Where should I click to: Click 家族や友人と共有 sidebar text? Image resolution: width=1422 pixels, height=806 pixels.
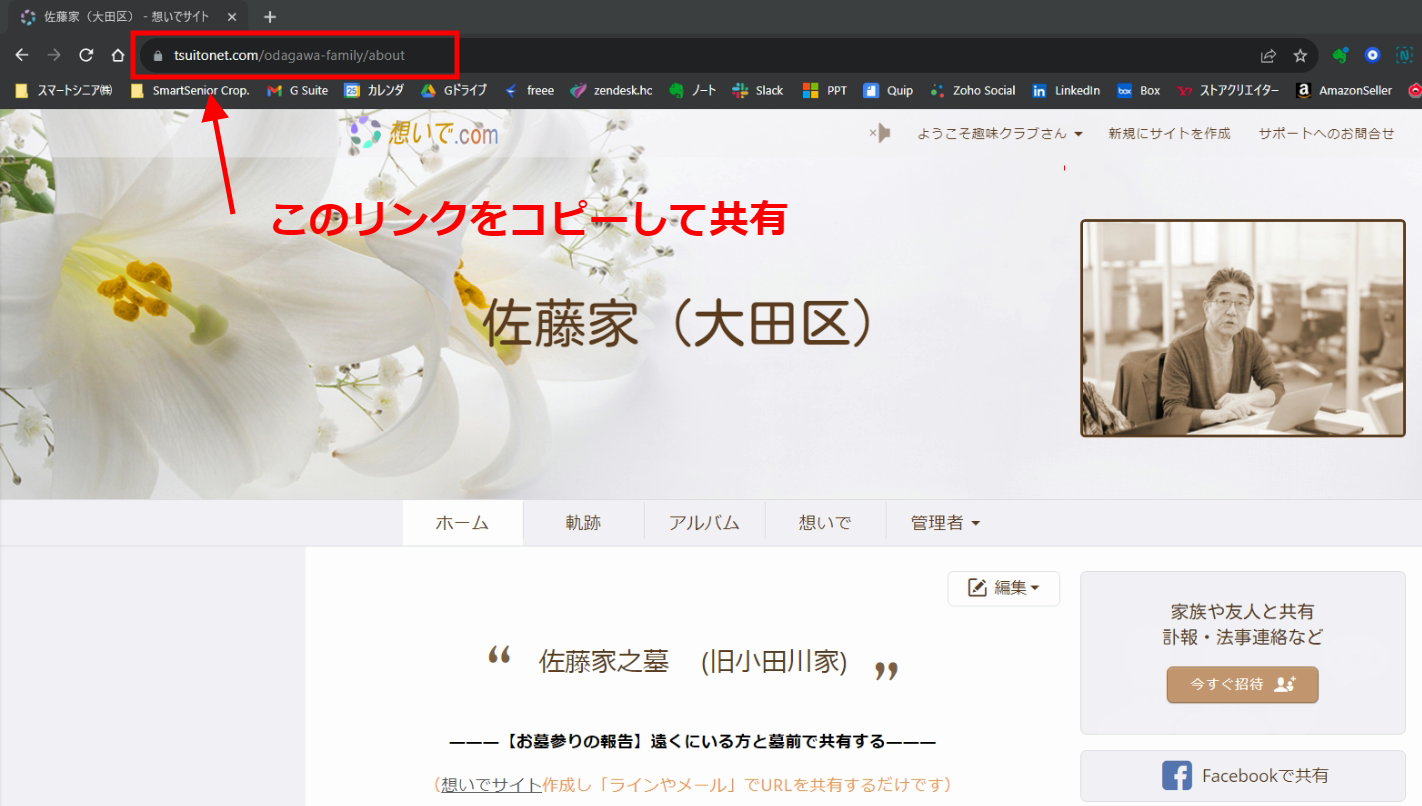pyautogui.click(x=1242, y=611)
